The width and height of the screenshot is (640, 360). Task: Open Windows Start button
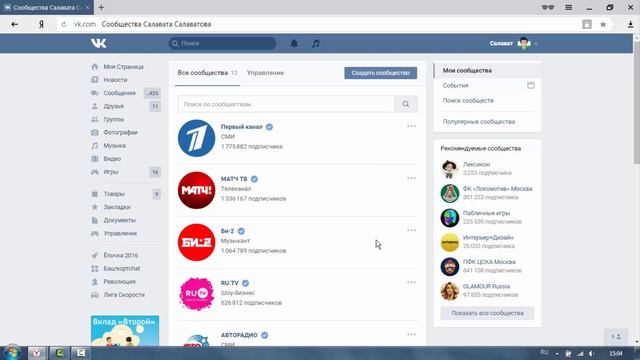click(x=12, y=353)
